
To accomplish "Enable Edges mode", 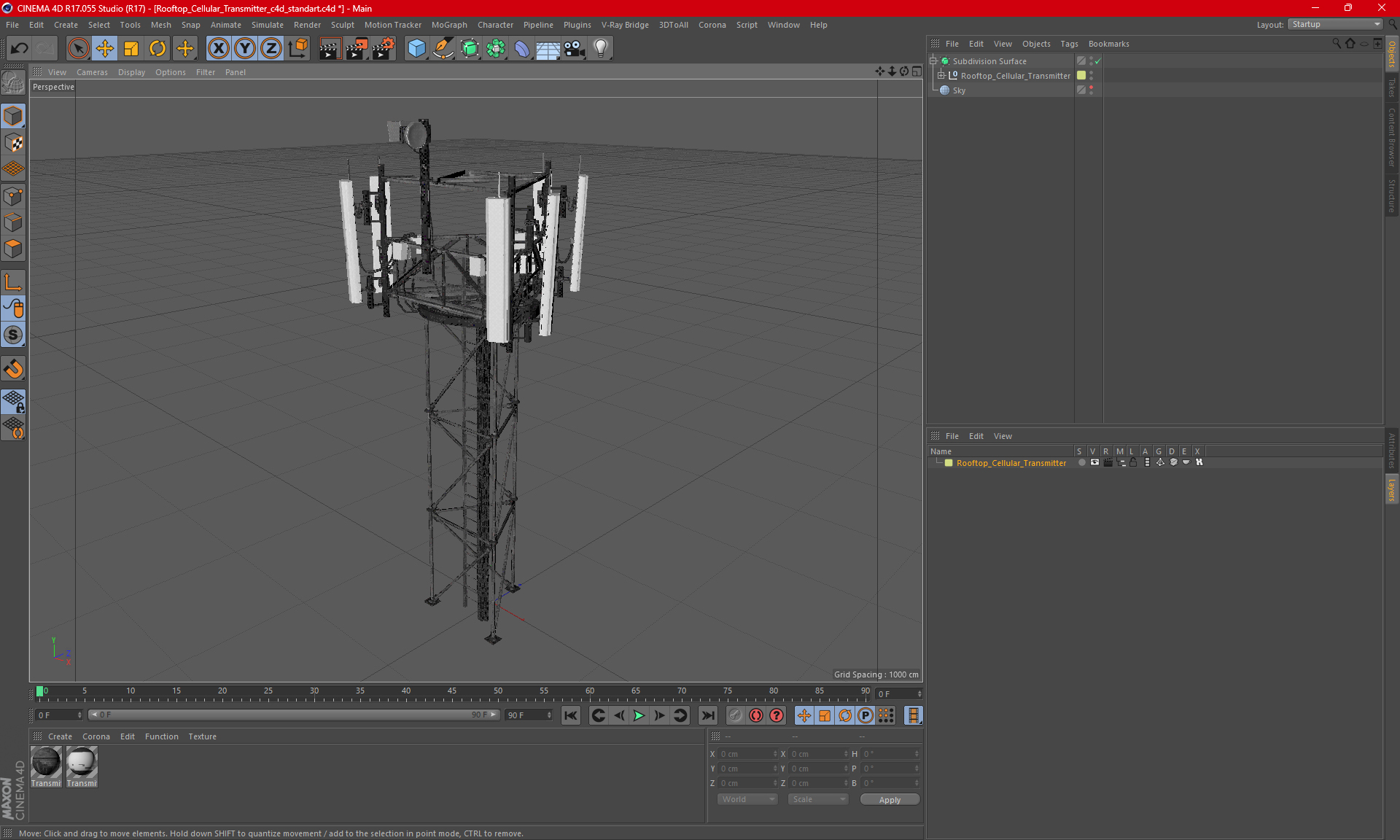I will (x=13, y=222).
